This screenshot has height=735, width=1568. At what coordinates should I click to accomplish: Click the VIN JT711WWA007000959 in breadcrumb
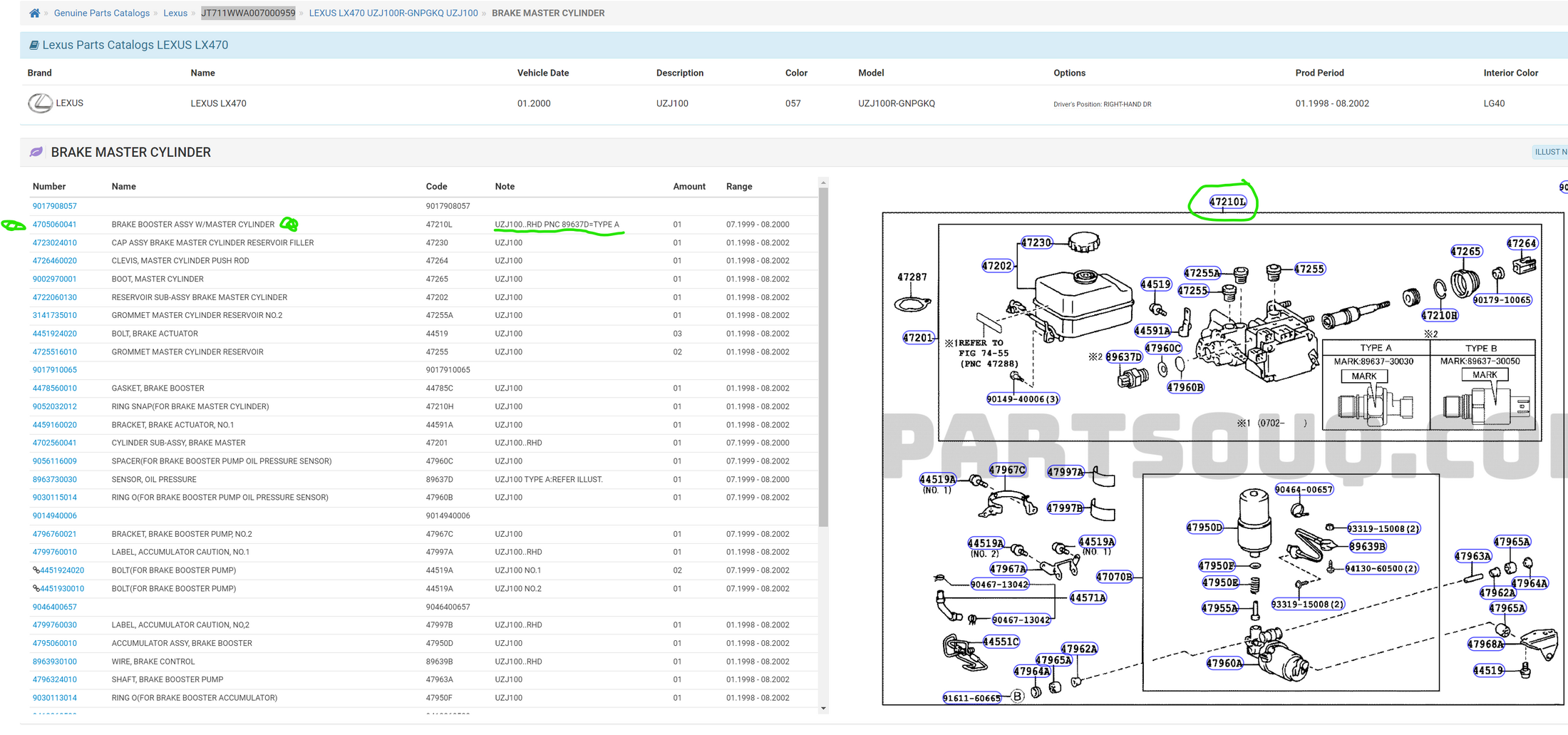[247, 13]
